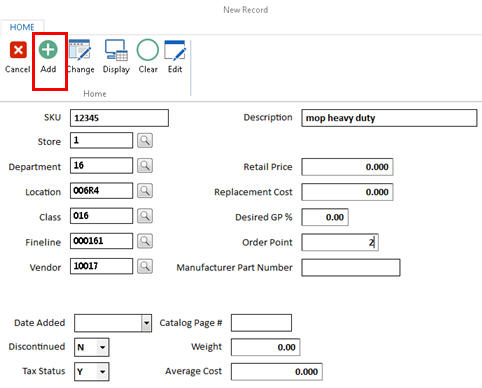
Task: Click the green Add icon
Action: coord(48,50)
